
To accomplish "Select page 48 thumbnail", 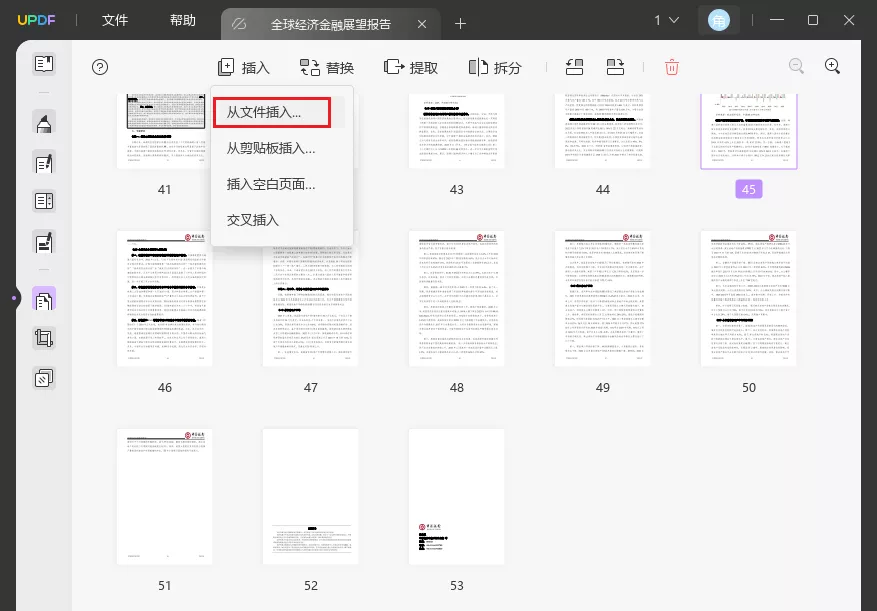I will (x=456, y=299).
